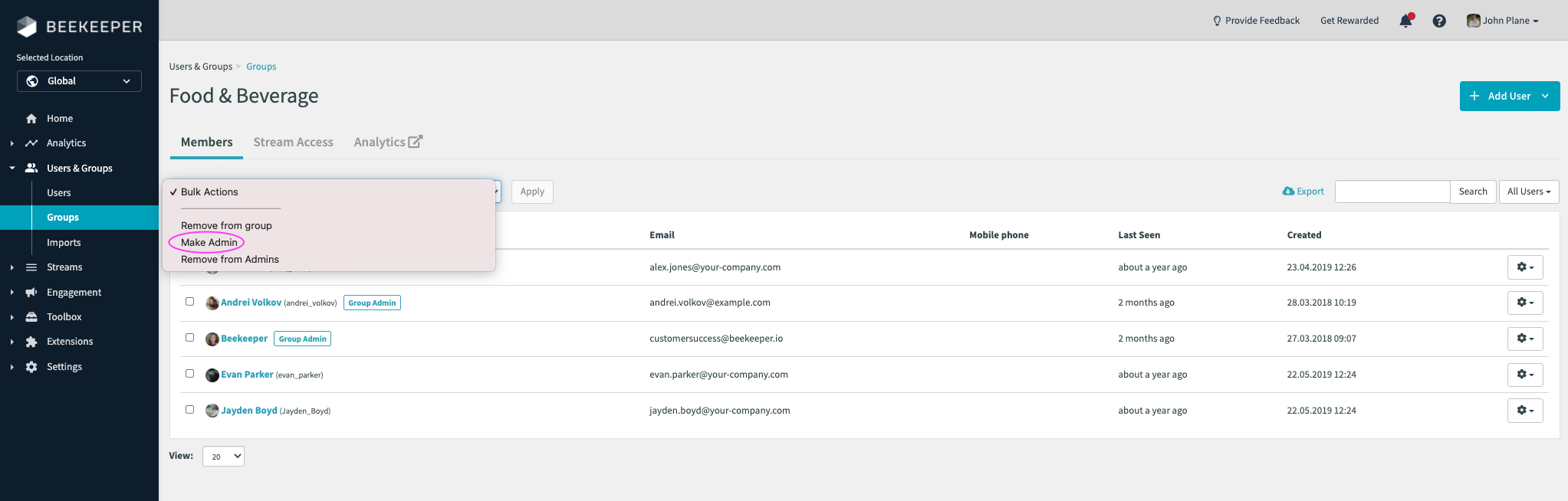Choose Remove from group option

[x=226, y=226]
